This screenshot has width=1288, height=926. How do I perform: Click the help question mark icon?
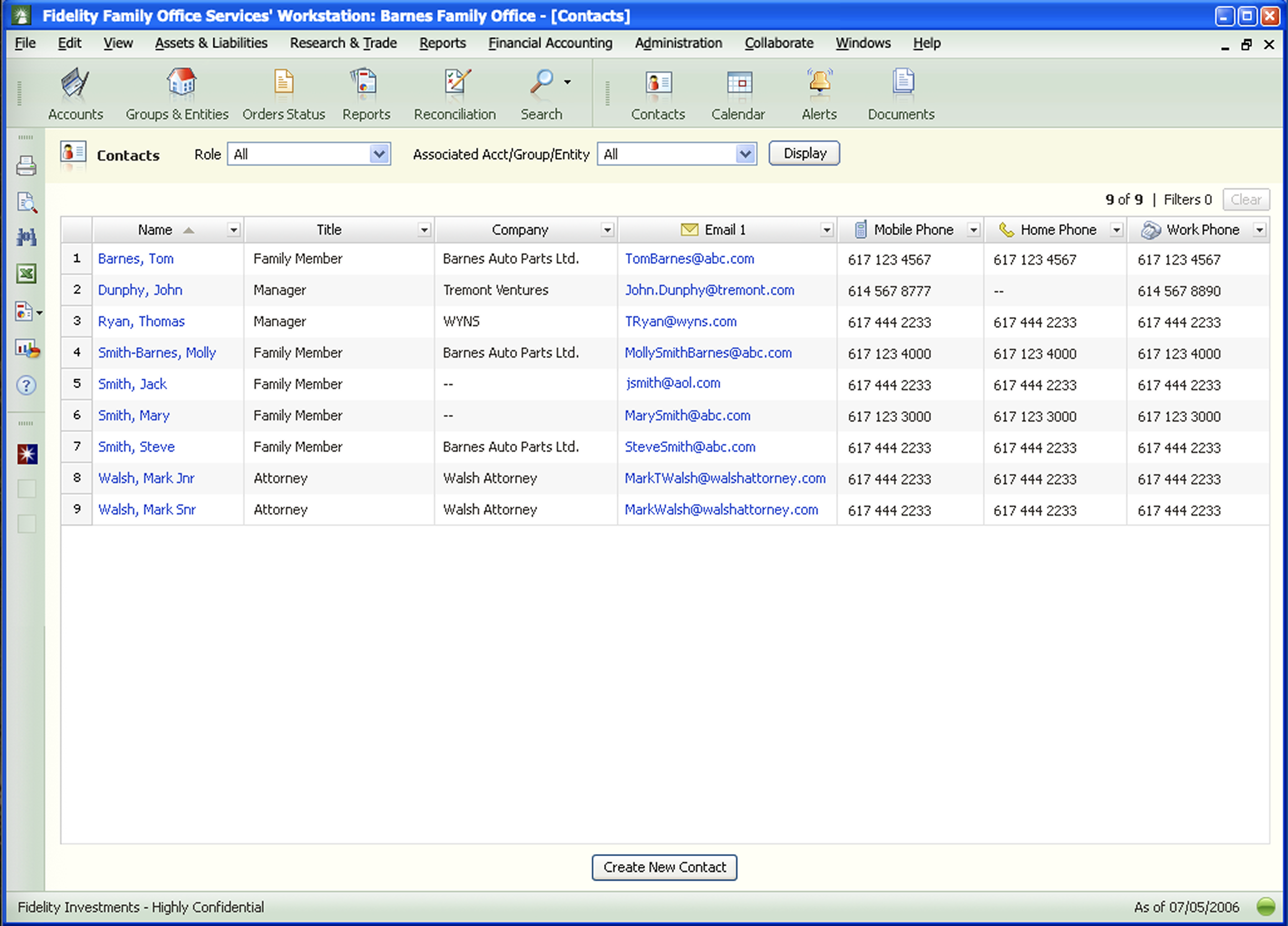pyautogui.click(x=26, y=386)
